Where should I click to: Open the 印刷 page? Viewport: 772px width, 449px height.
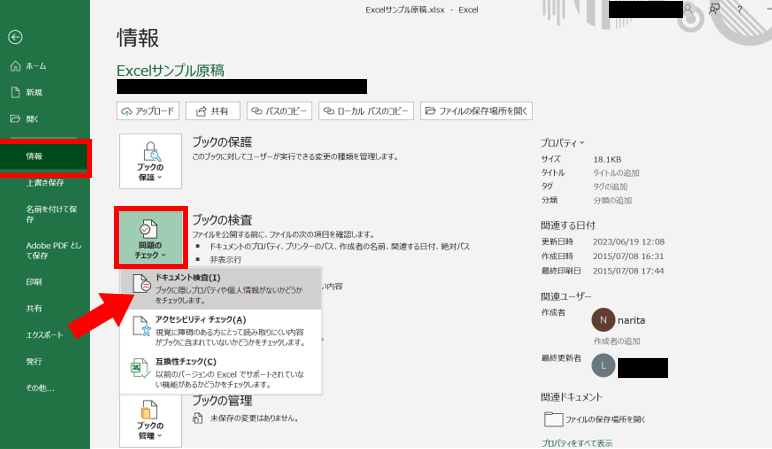tap(33, 282)
